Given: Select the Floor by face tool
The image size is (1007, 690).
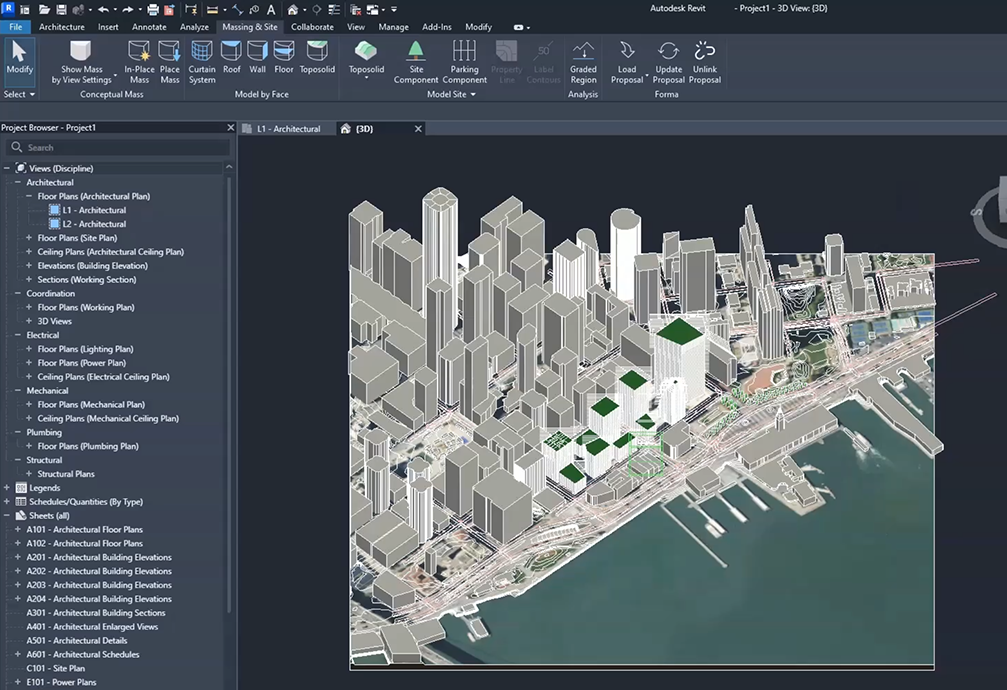Looking at the screenshot, I should coord(284,58).
